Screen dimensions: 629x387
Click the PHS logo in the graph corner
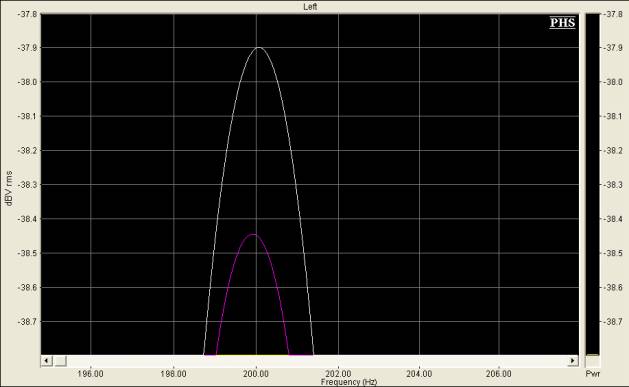pyautogui.click(x=562, y=22)
